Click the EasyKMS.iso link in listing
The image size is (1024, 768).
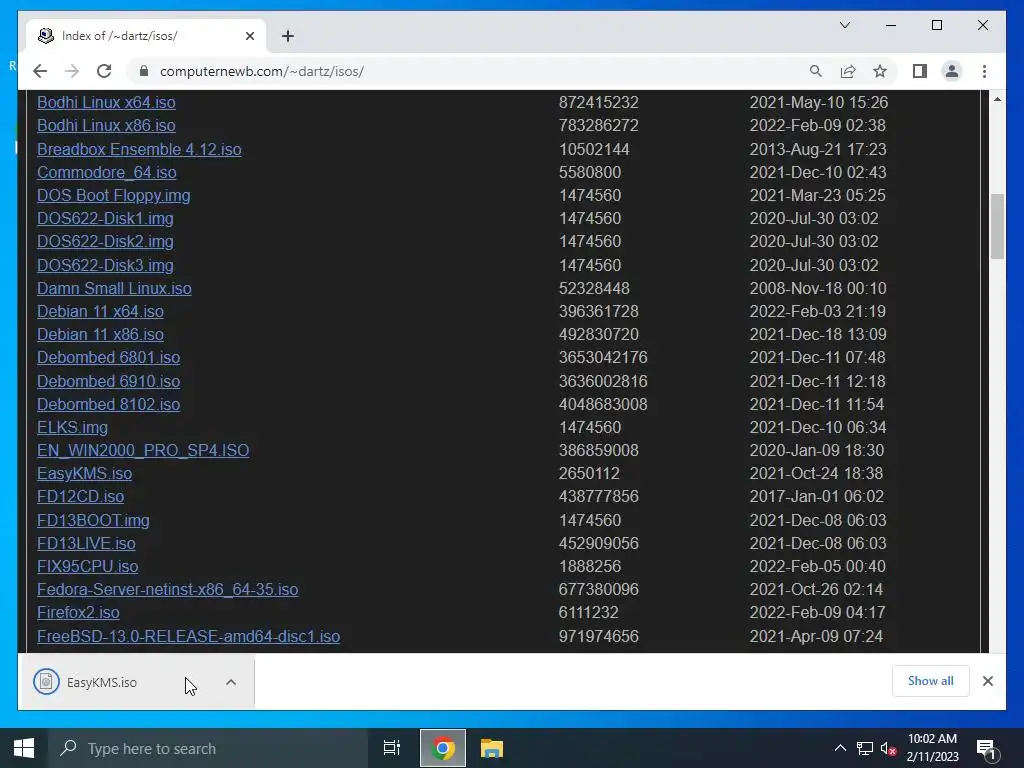[84, 473]
